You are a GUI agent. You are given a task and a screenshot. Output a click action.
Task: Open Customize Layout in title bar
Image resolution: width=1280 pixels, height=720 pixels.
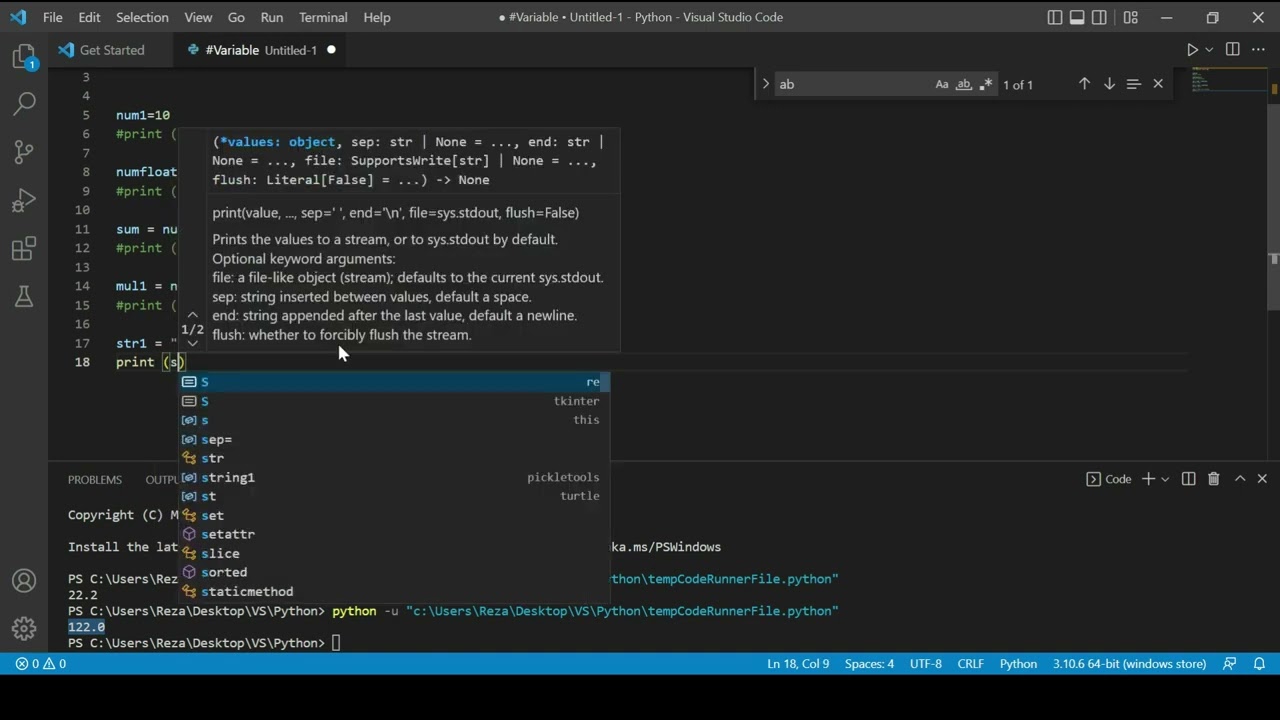1131,17
